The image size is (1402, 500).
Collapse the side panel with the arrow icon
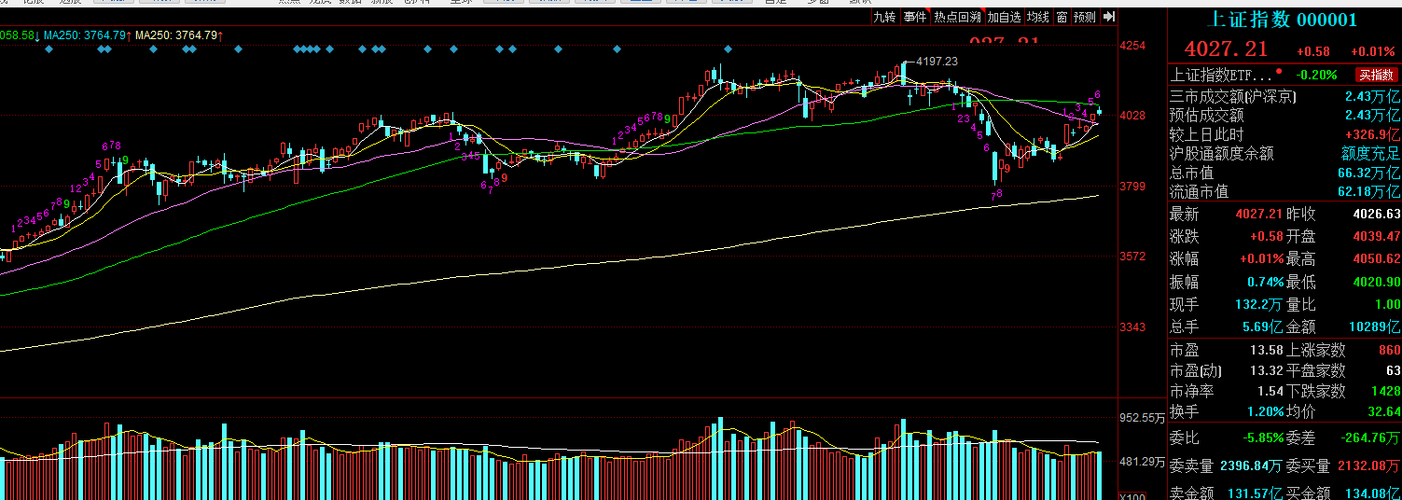[1109, 17]
